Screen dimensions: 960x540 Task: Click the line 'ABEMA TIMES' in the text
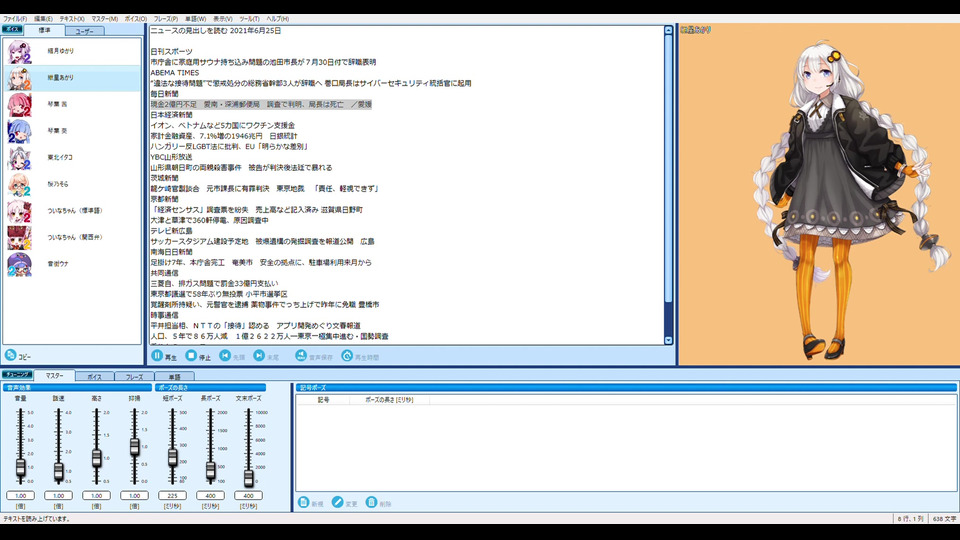[x=175, y=73]
